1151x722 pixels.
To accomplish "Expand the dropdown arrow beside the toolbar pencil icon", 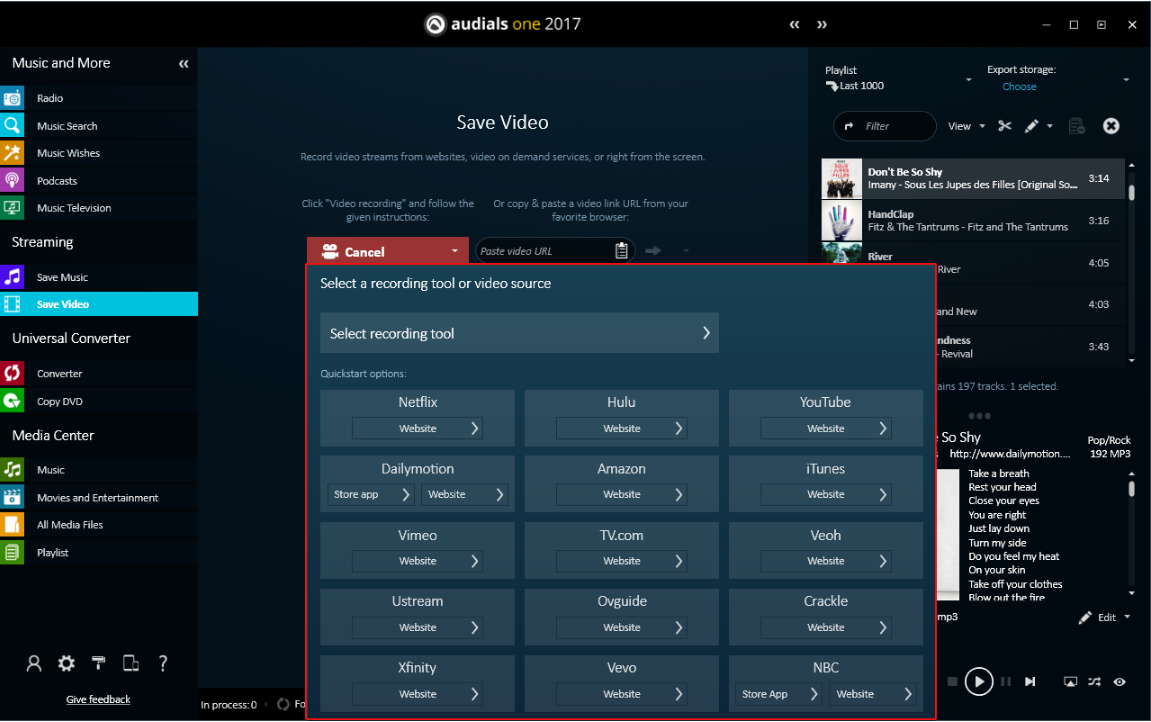I will [x=1050, y=126].
